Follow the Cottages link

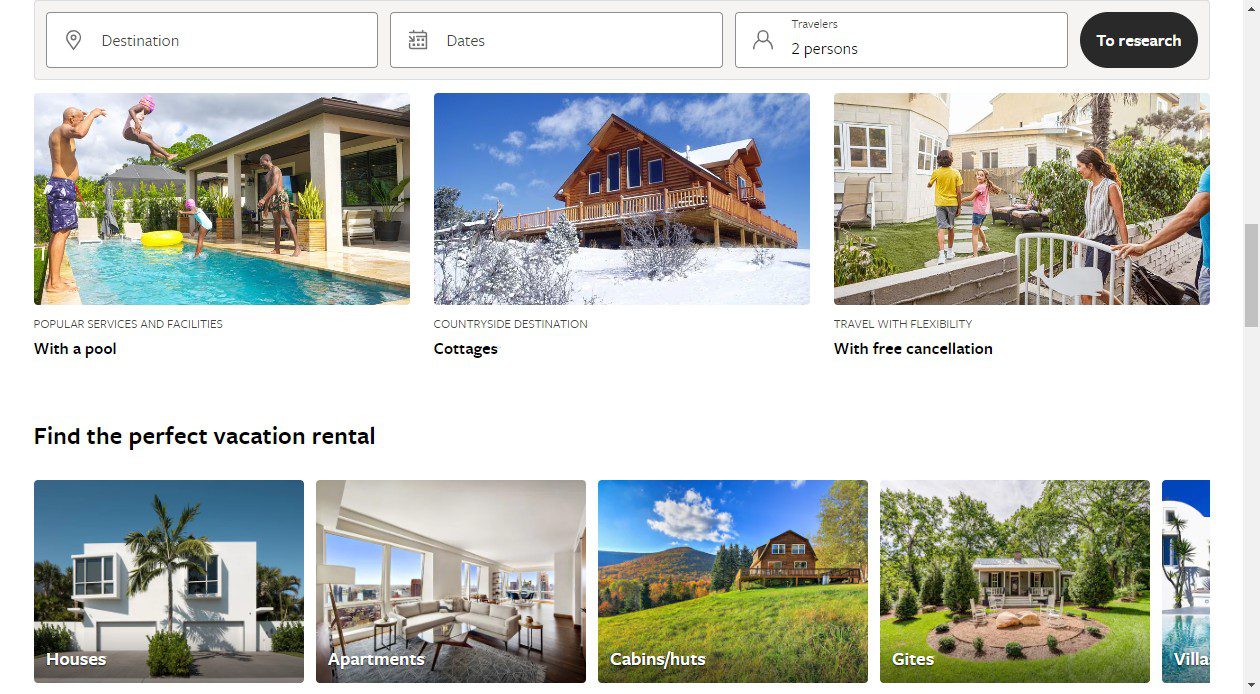(x=466, y=349)
